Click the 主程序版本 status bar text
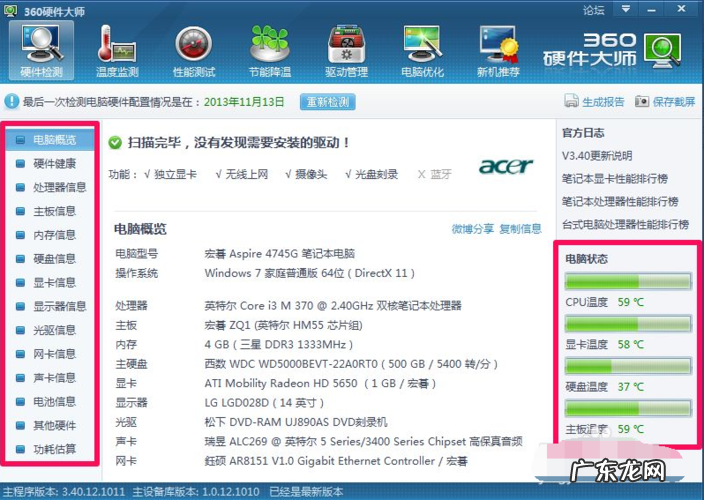 pos(64,492)
